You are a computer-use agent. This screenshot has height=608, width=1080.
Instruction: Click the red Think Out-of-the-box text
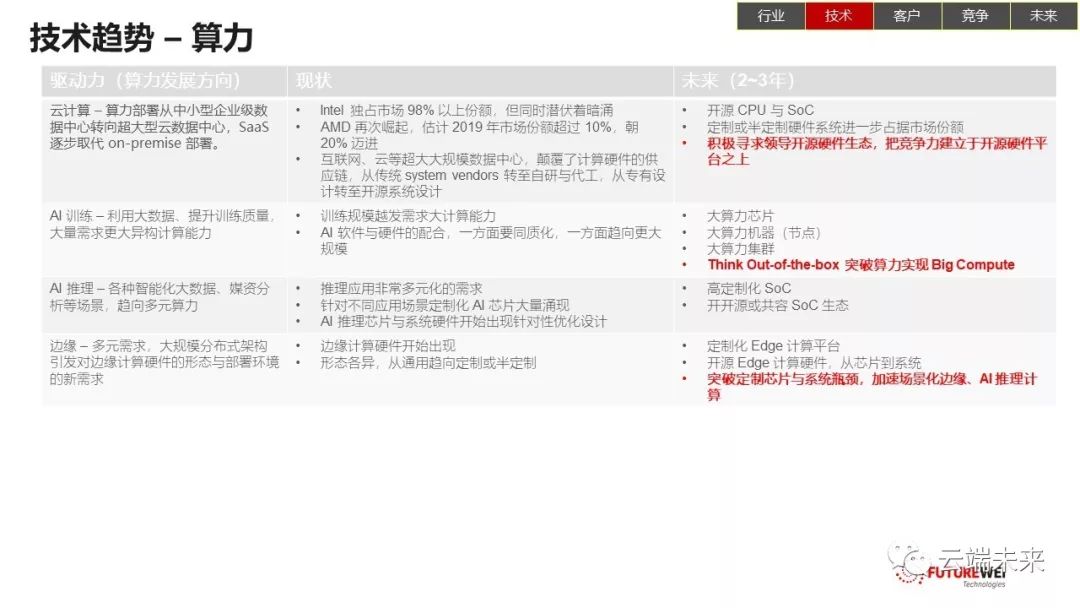coord(860,265)
